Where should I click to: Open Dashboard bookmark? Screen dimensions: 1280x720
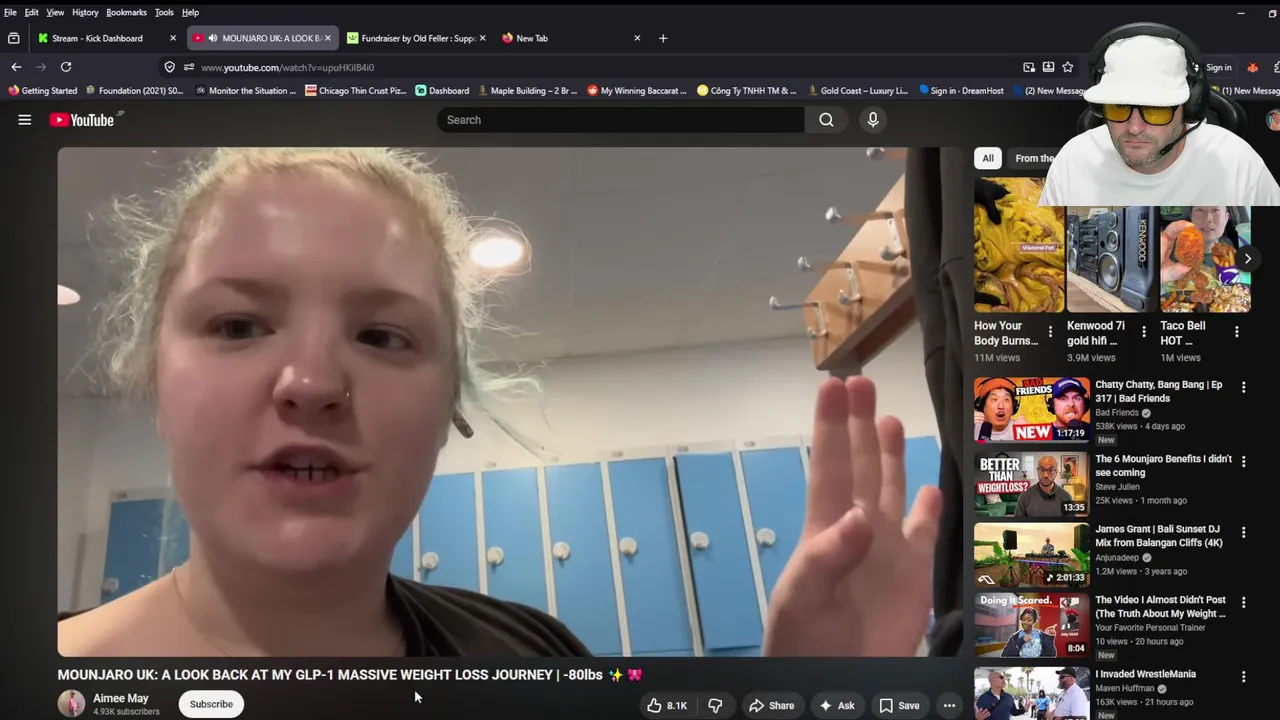[x=442, y=91]
